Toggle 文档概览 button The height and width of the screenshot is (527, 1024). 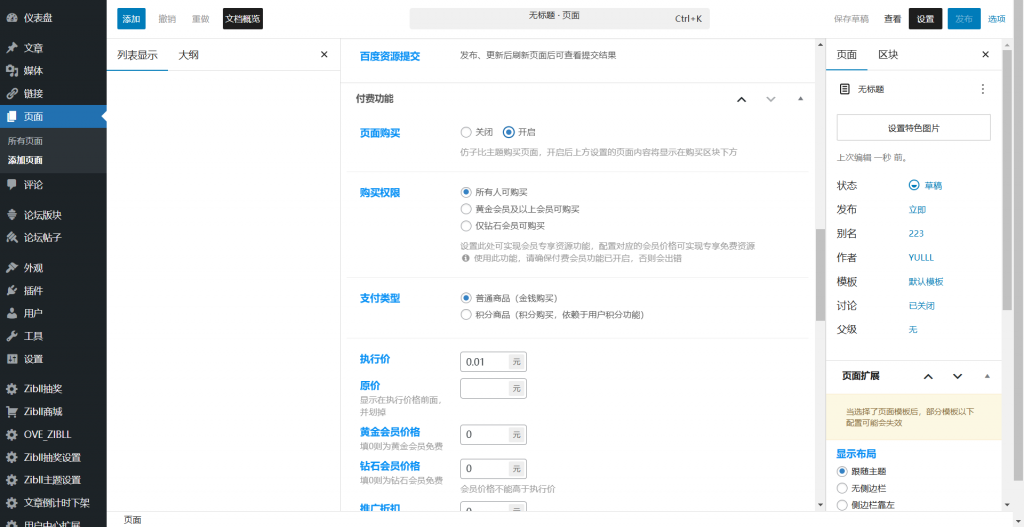point(242,19)
